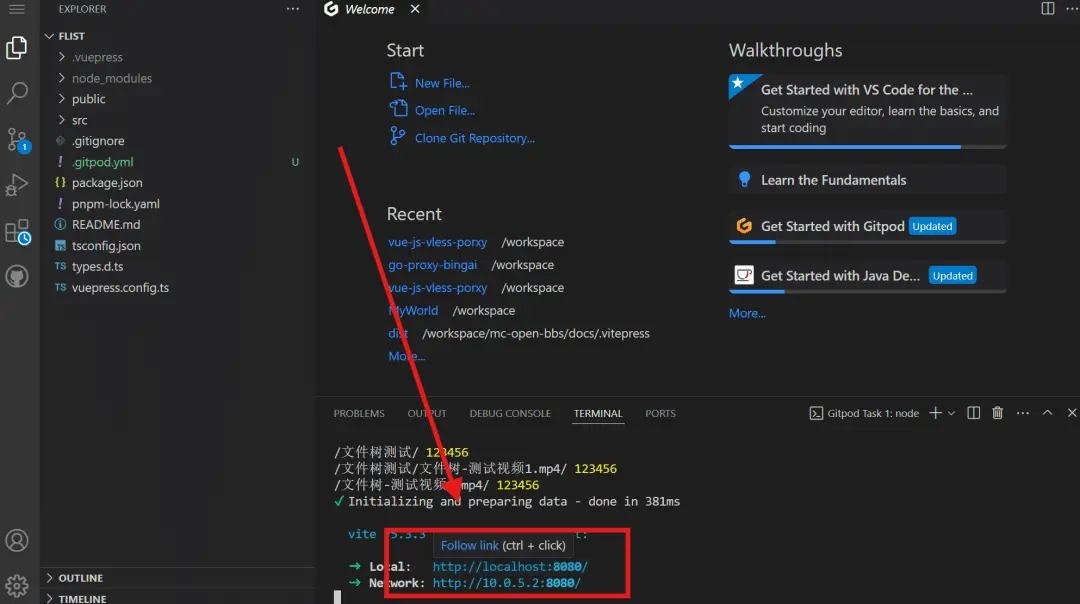Open the Run and Debug view
1080x604 pixels.
[17, 185]
